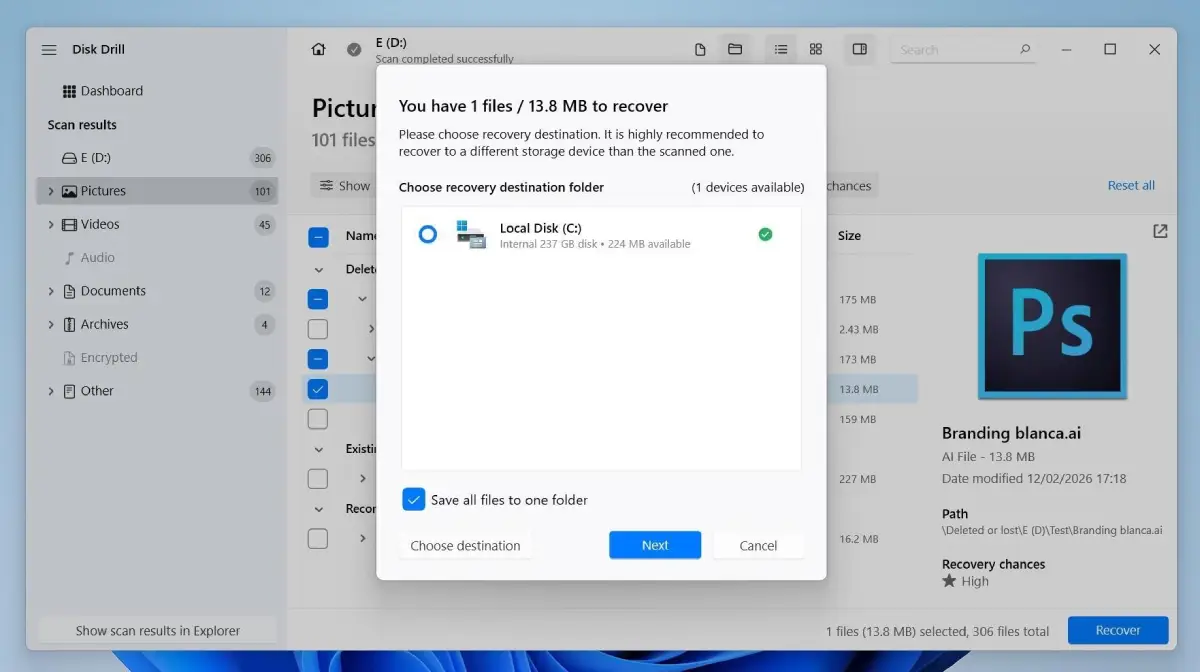The height and width of the screenshot is (672, 1200).
Task: Toggle the preview panel icon
Action: [x=859, y=49]
